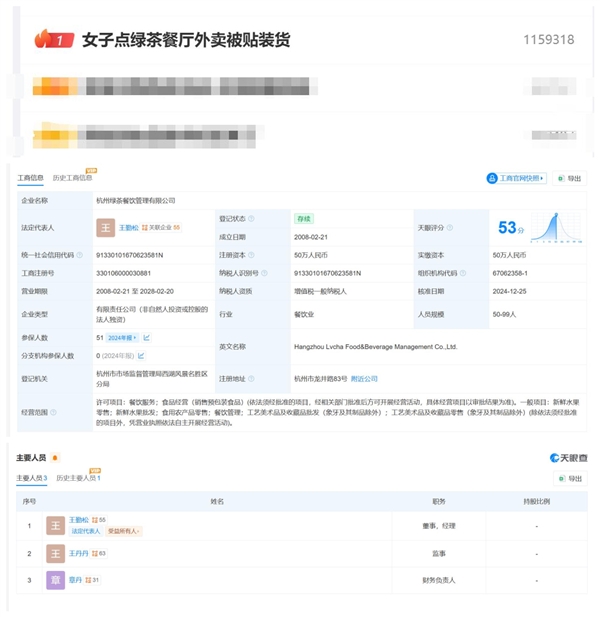
Task: Expand the 工商官网快照 dropdown
Action: 516,178
